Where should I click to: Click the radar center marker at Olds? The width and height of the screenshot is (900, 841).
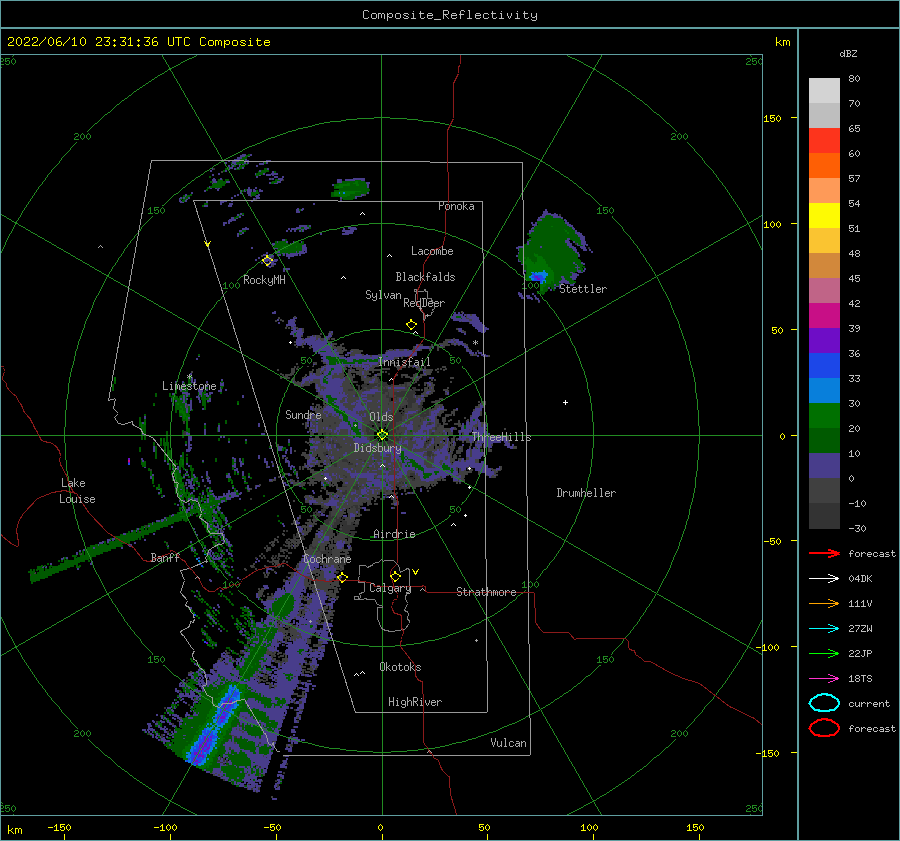[x=382, y=435]
